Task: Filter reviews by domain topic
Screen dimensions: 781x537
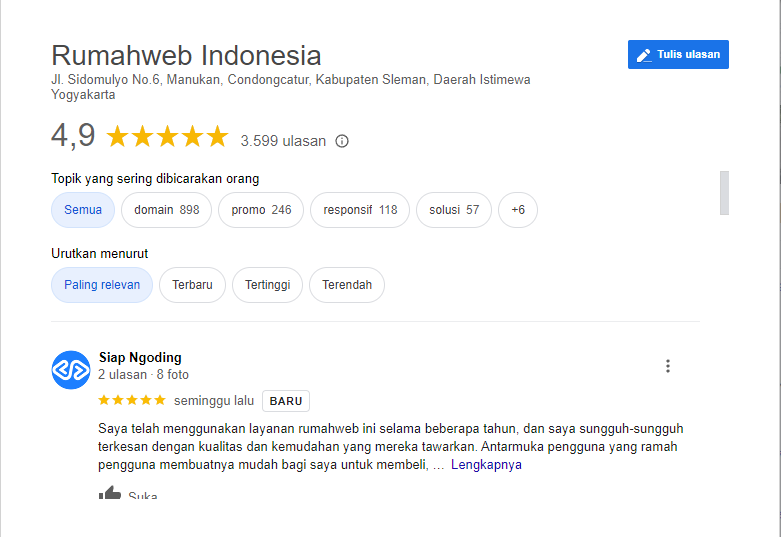Action: tap(166, 210)
